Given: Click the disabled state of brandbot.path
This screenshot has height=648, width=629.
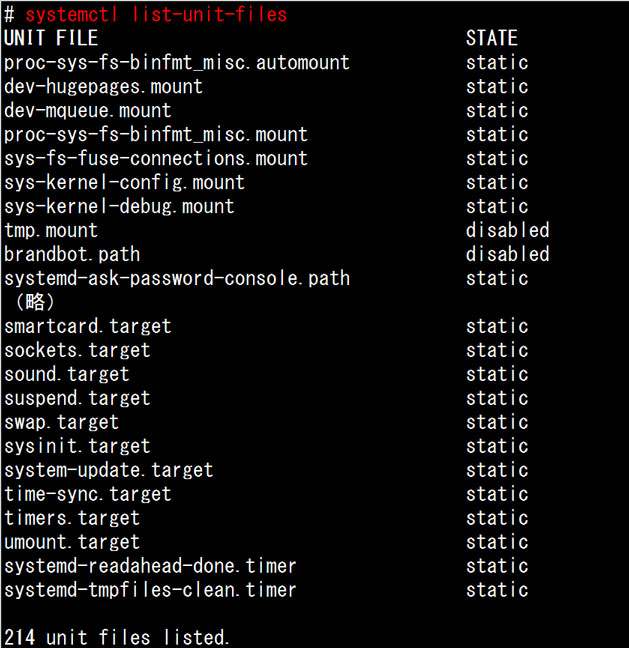Looking at the screenshot, I should [x=507, y=254].
